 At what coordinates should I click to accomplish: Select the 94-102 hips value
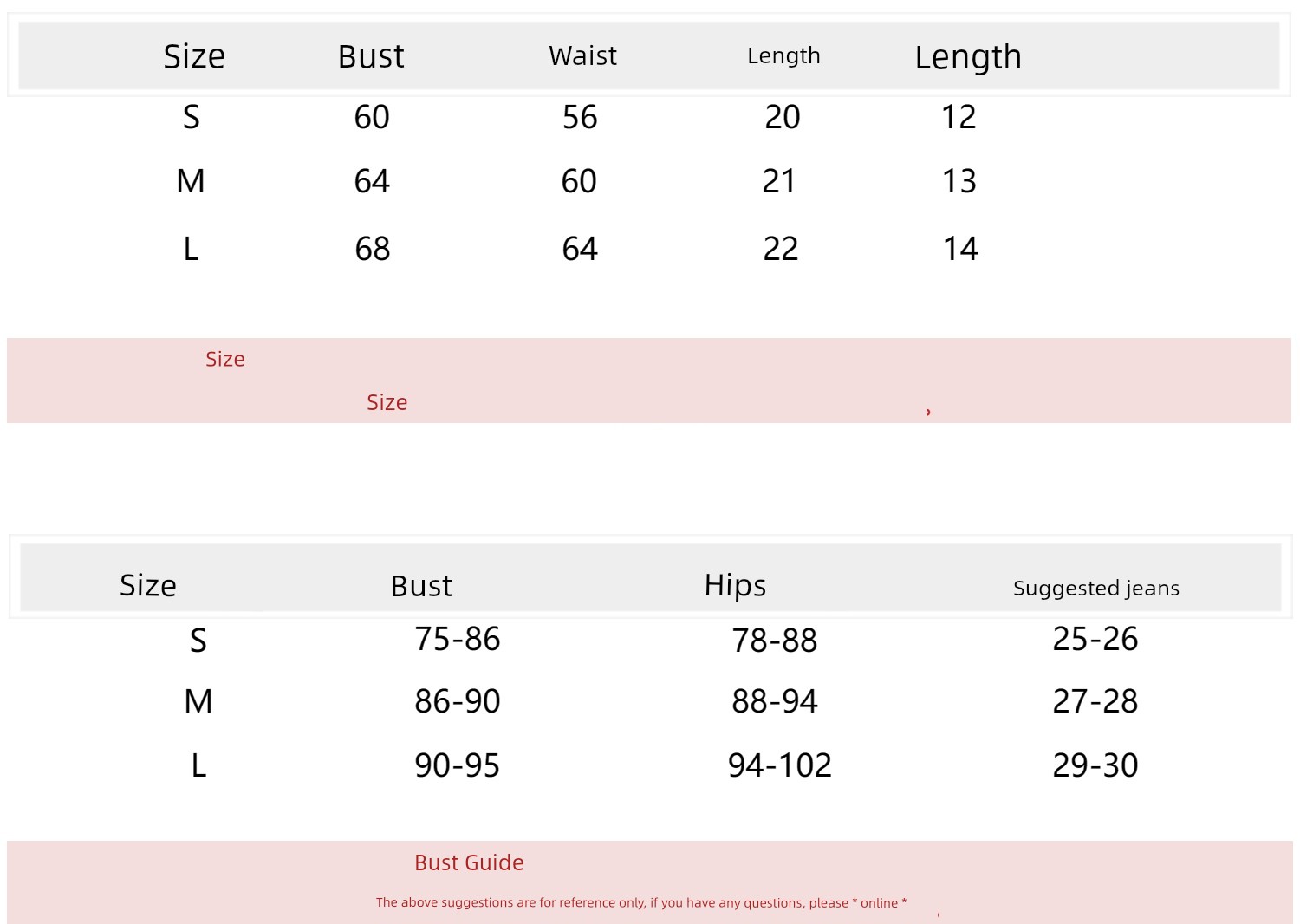779,765
